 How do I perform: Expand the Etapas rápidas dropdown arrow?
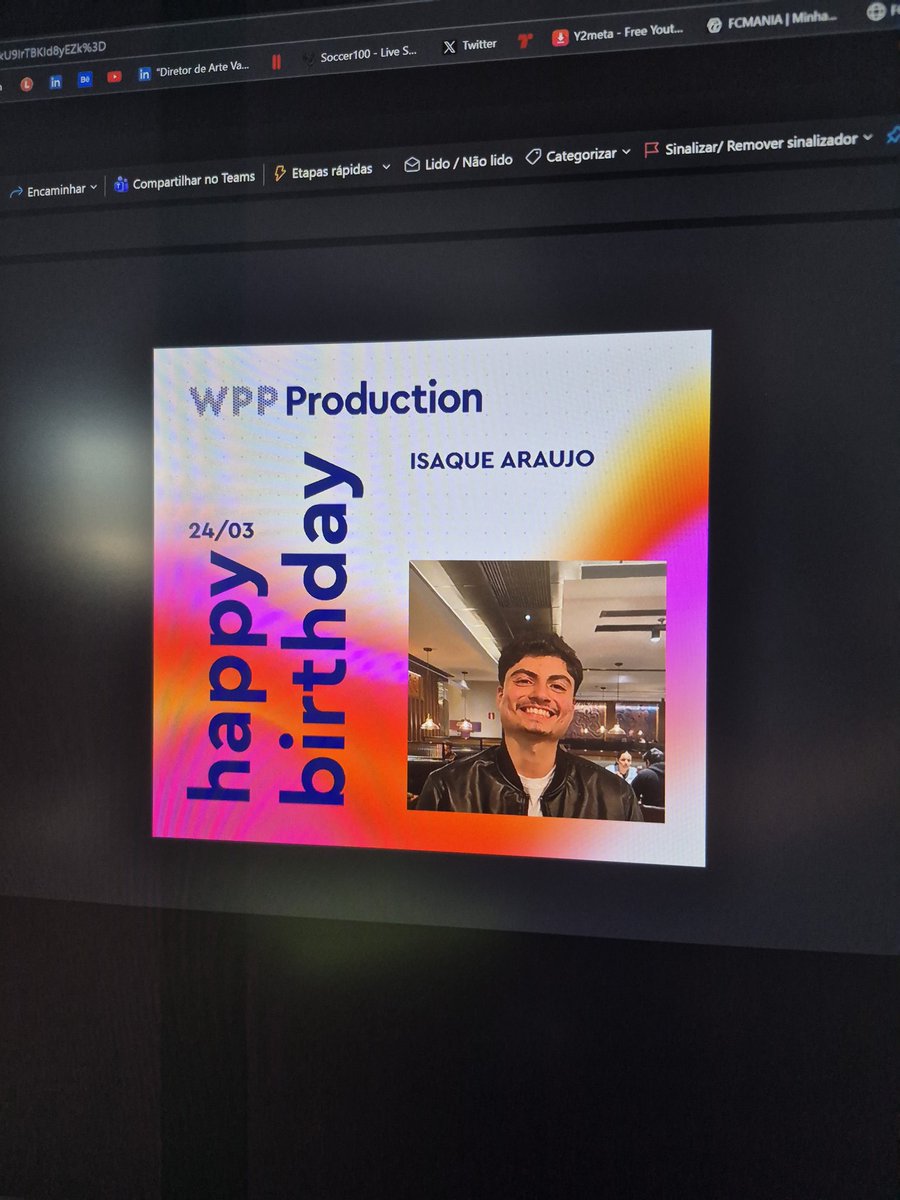pyautogui.click(x=386, y=168)
